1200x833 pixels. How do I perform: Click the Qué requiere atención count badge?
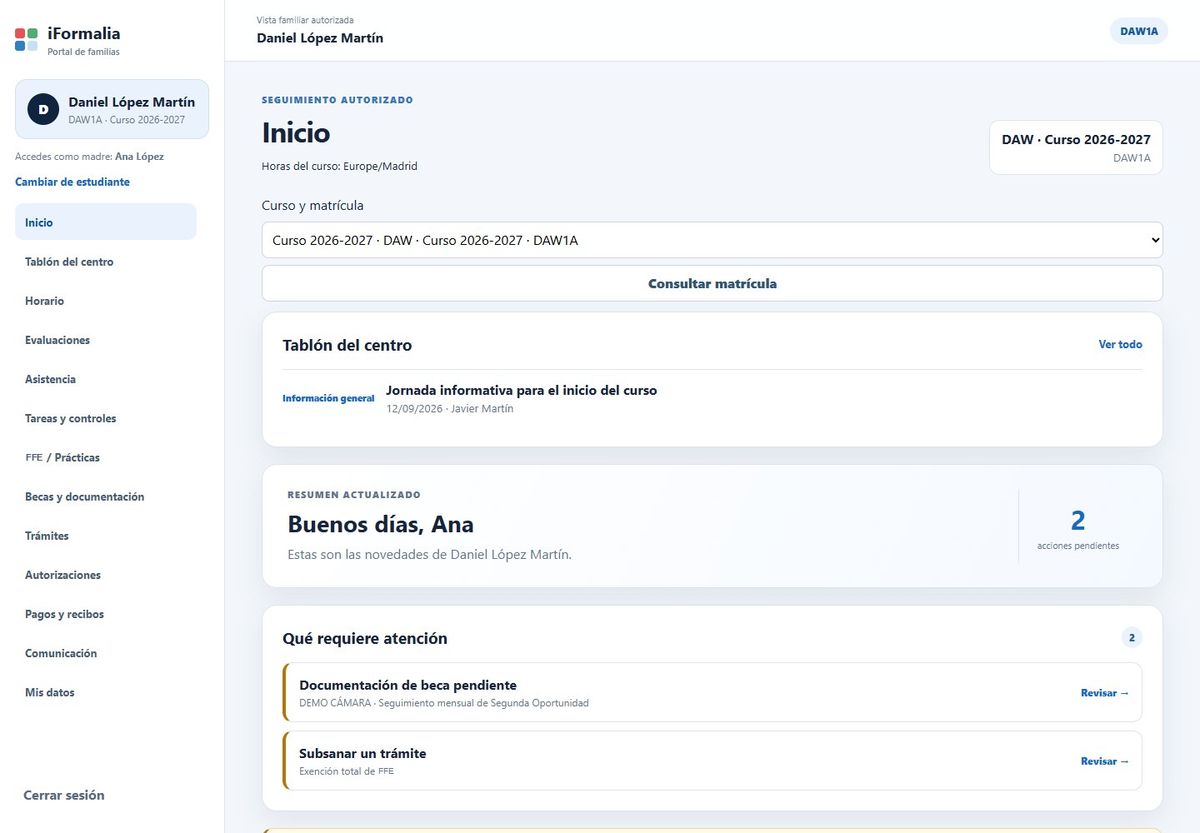pos(1131,637)
